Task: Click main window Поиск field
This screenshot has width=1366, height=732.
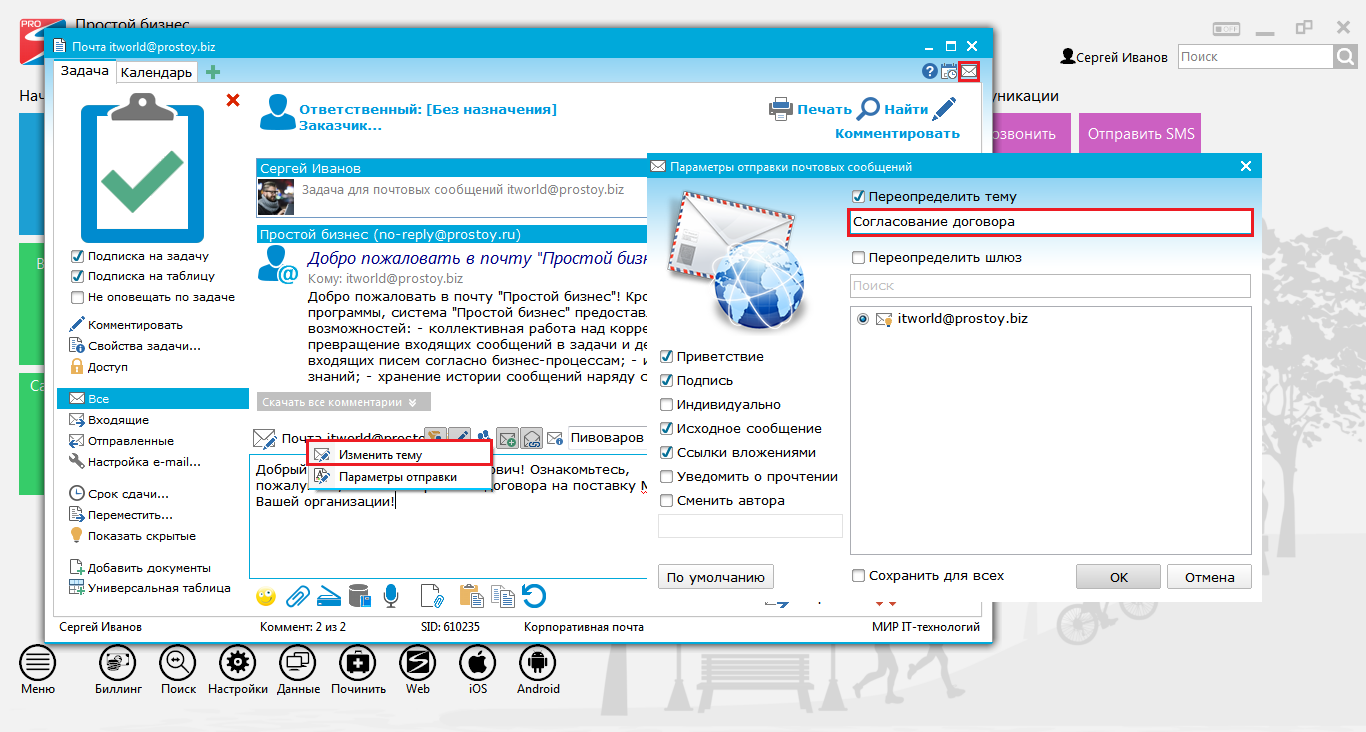Action: (x=1255, y=57)
